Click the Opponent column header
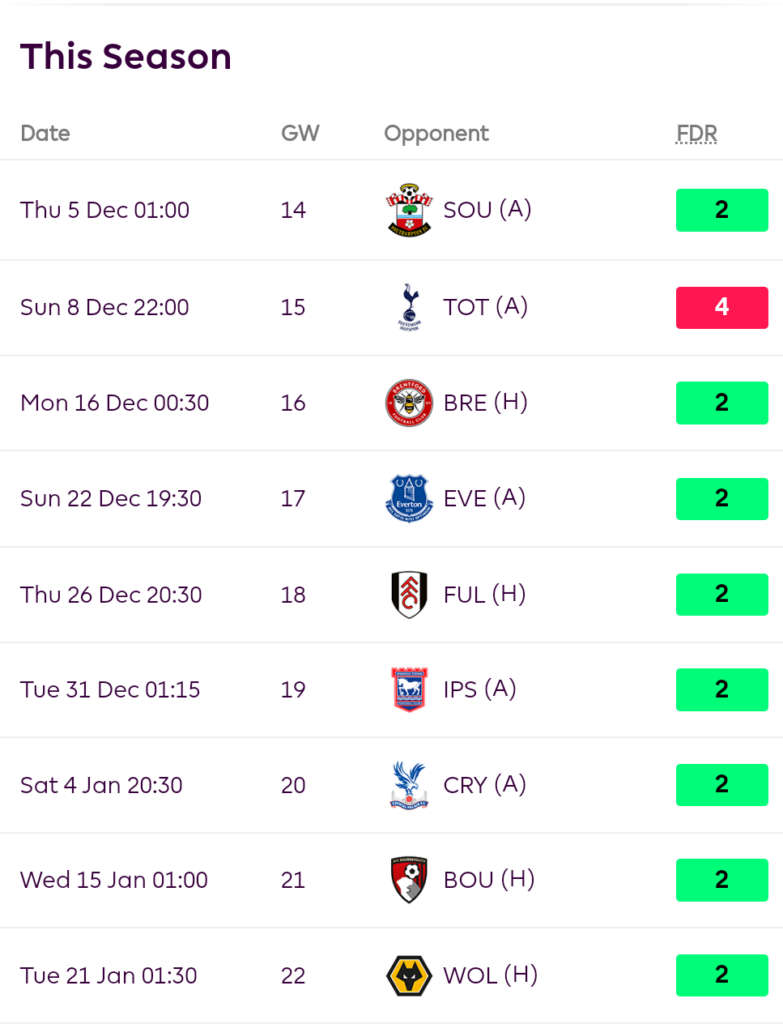Image resolution: width=783 pixels, height=1024 pixels. [436, 133]
